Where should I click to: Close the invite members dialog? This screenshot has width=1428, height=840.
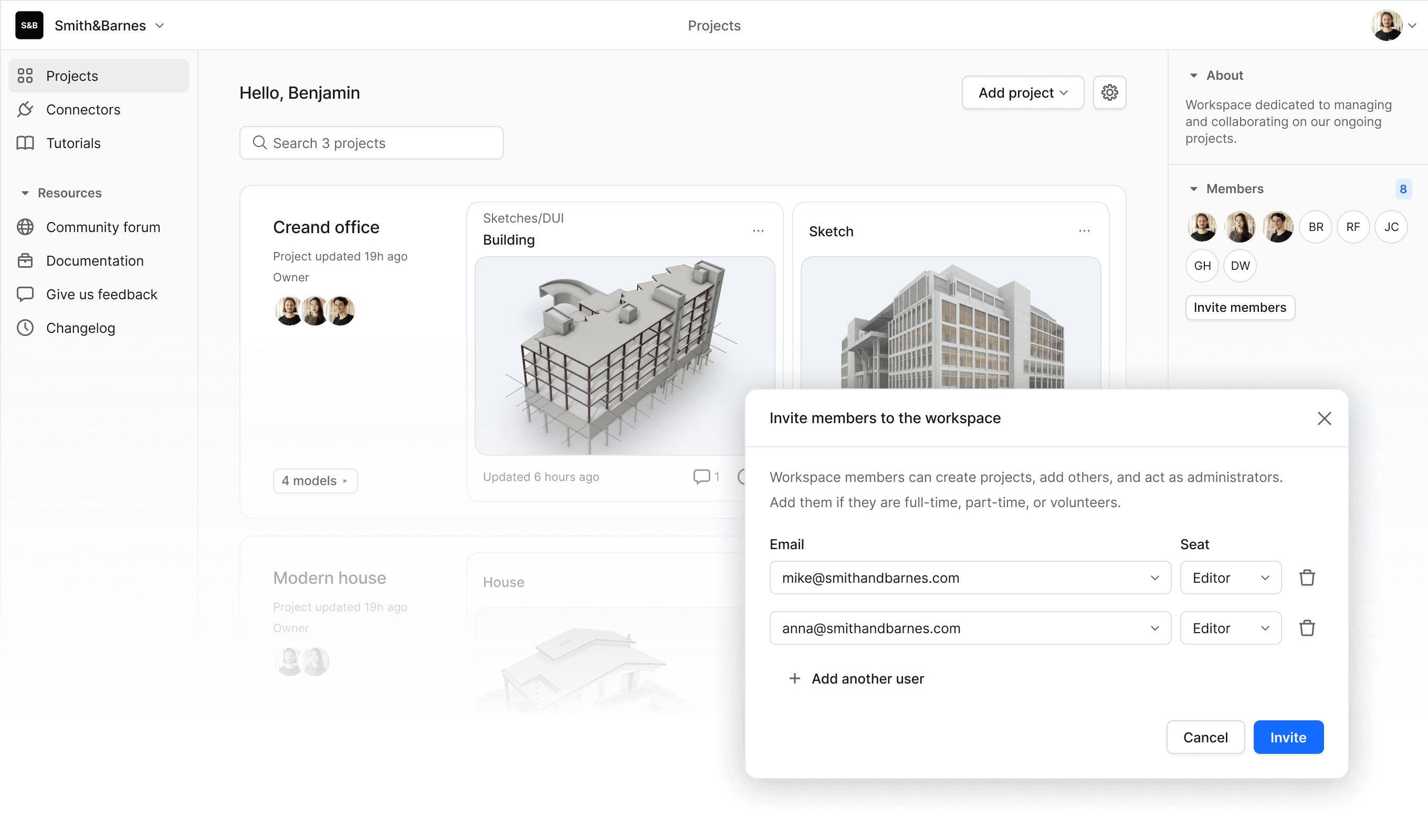(1324, 418)
